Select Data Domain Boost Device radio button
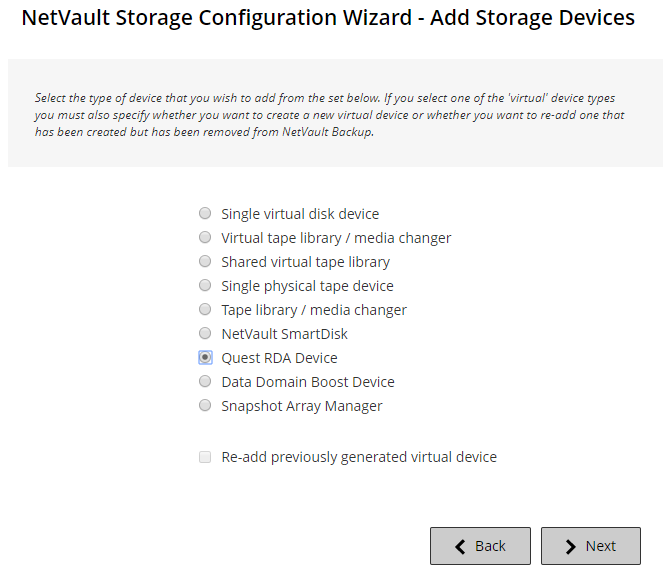The height and width of the screenshot is (580, 671). (x=205, y=382)
